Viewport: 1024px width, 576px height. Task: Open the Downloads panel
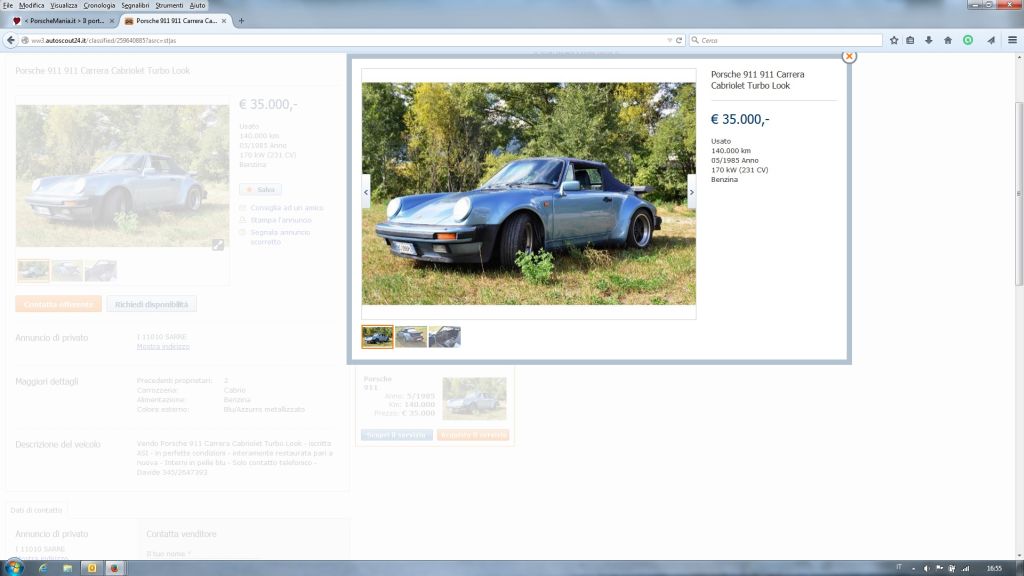[x=929, y=40]
